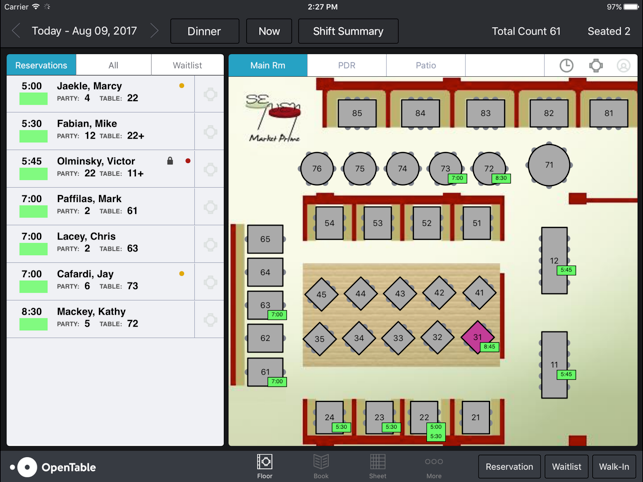The width and height of the screenshot is (643, 482).
Task: Tap the Seated 2 label
Action: coord(609,31)
